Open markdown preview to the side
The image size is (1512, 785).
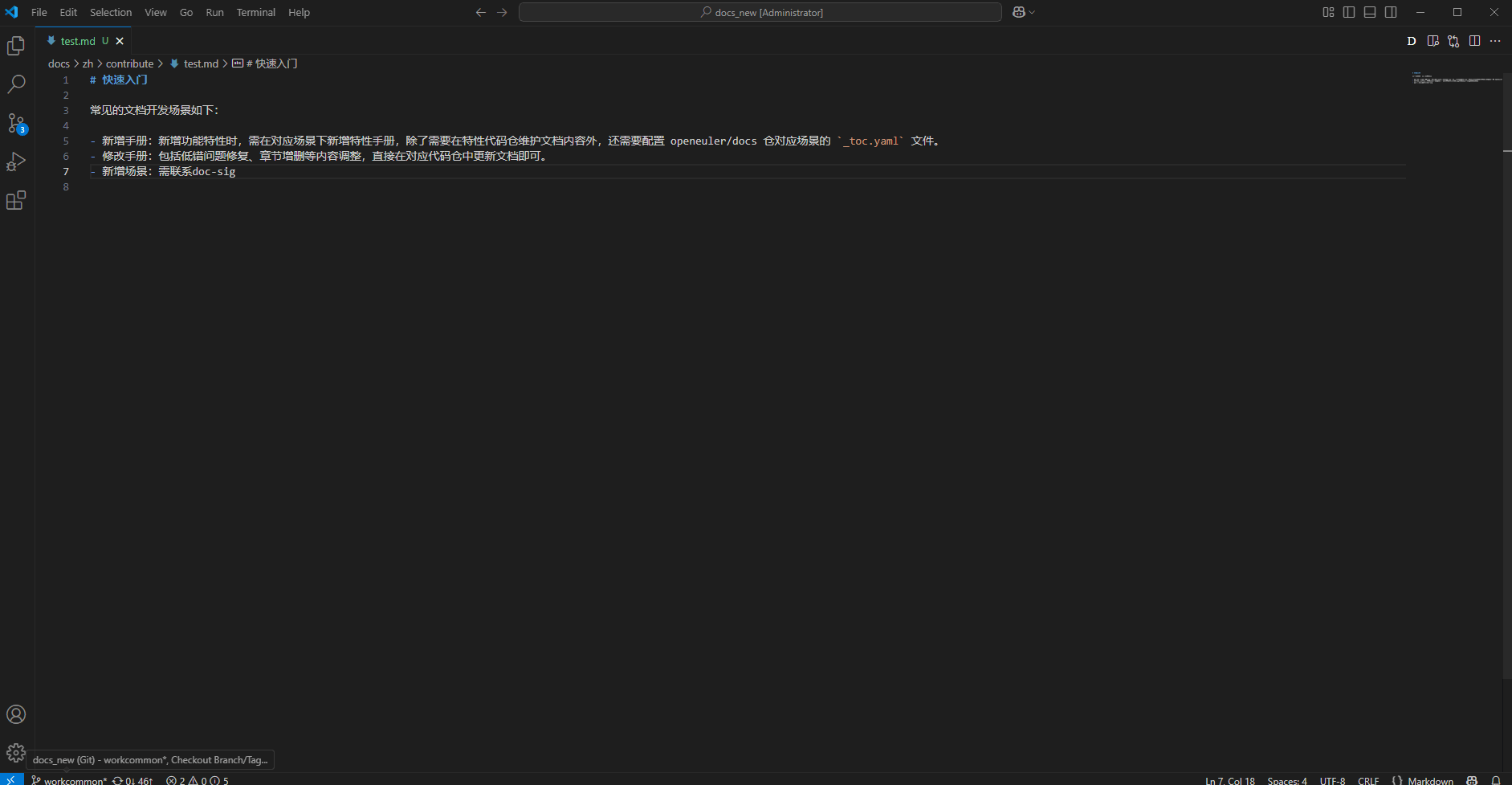click(1433, 41)
